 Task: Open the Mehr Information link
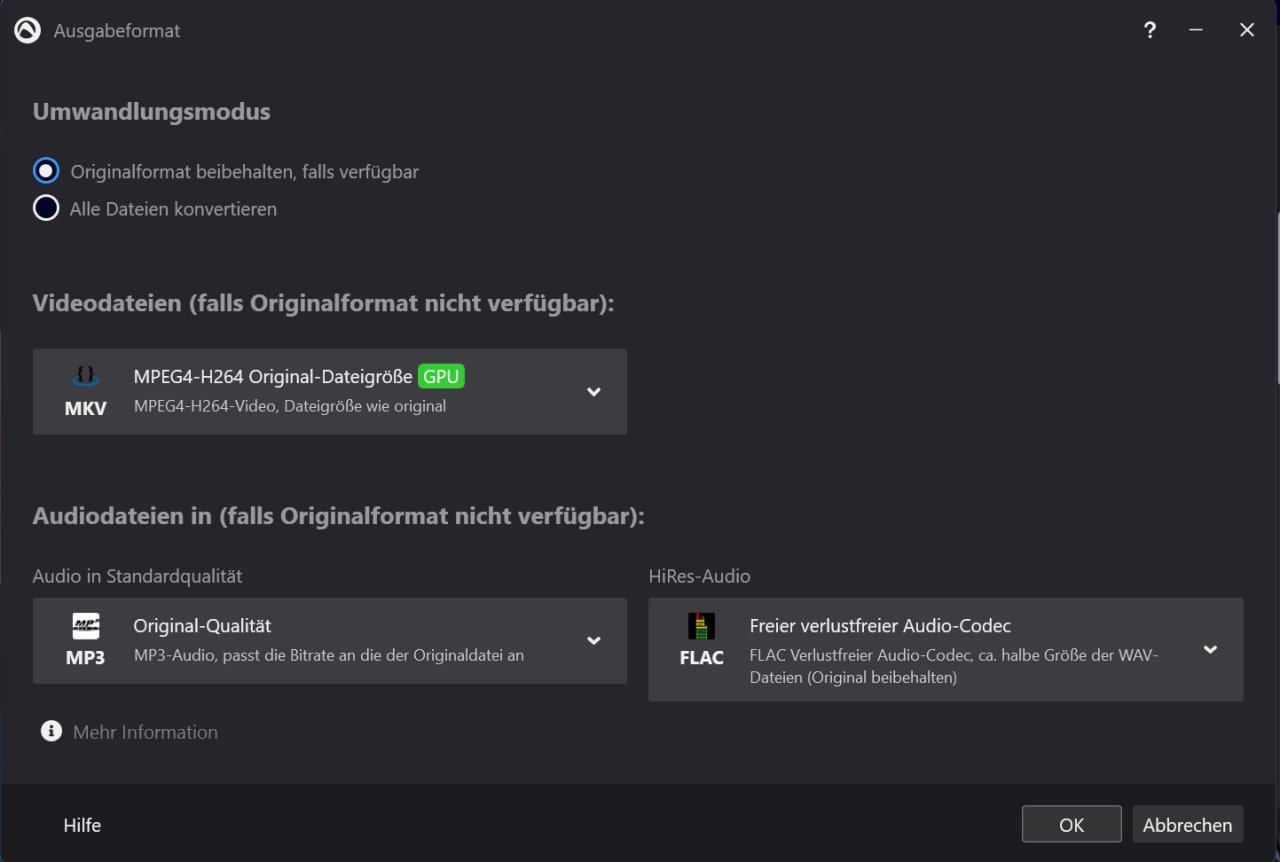tap(145, 732)
